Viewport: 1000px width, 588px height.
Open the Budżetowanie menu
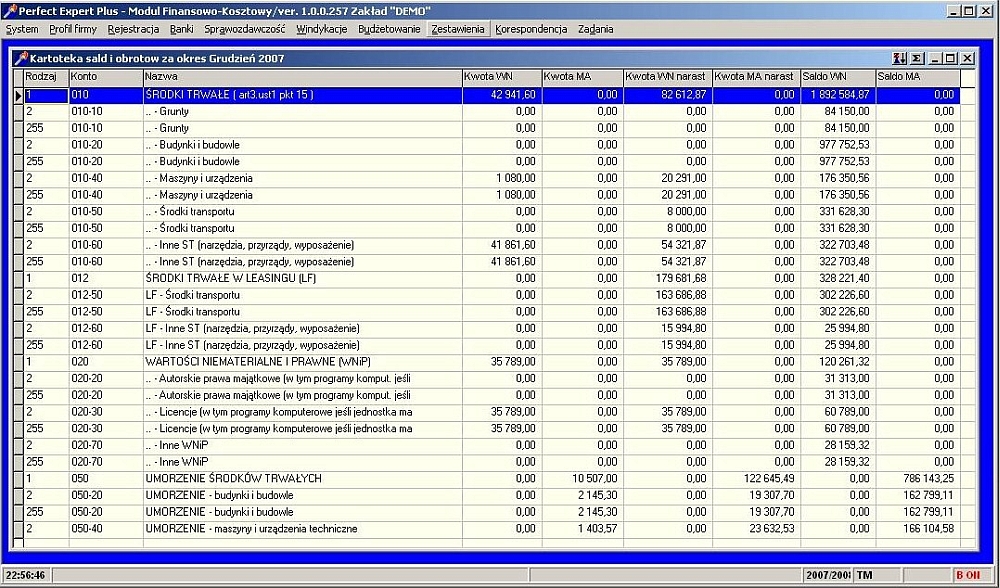click(x=389, y=29)
